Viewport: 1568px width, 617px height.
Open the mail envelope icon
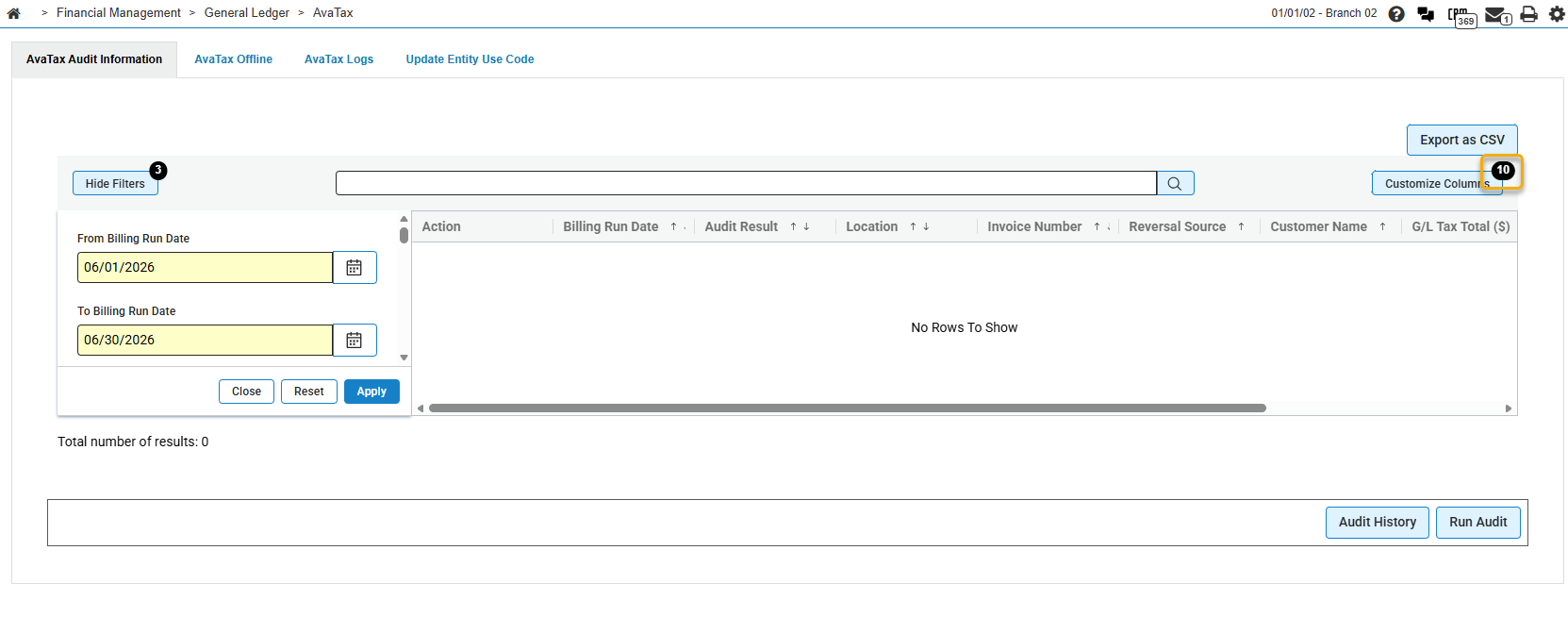(1497, 15)
